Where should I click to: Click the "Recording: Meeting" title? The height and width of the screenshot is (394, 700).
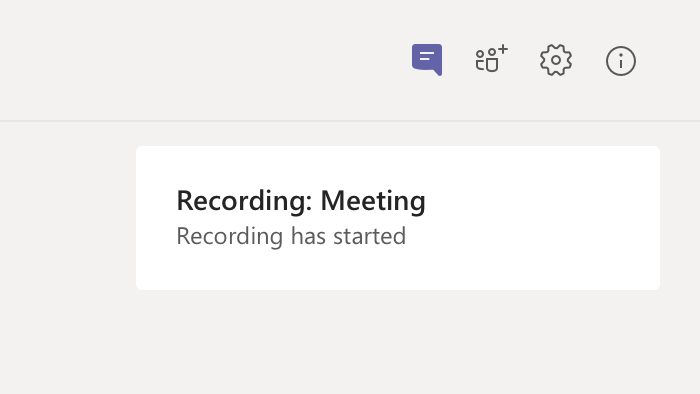(301, 201)
